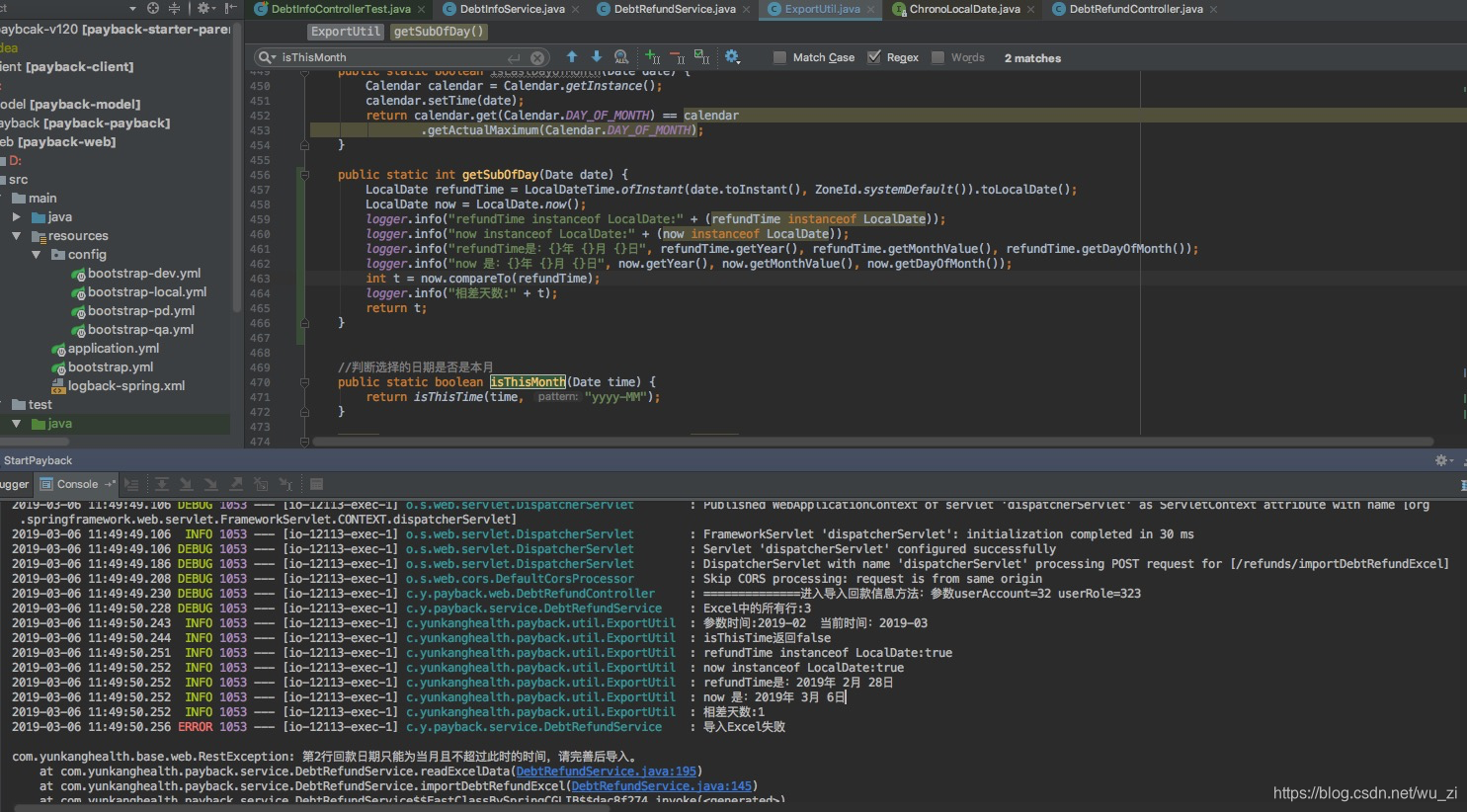Fold the isThisMonth method at line 470
Image resolution: width=1467 pixels, height=812 pixels.
click(x=304, y=382)
